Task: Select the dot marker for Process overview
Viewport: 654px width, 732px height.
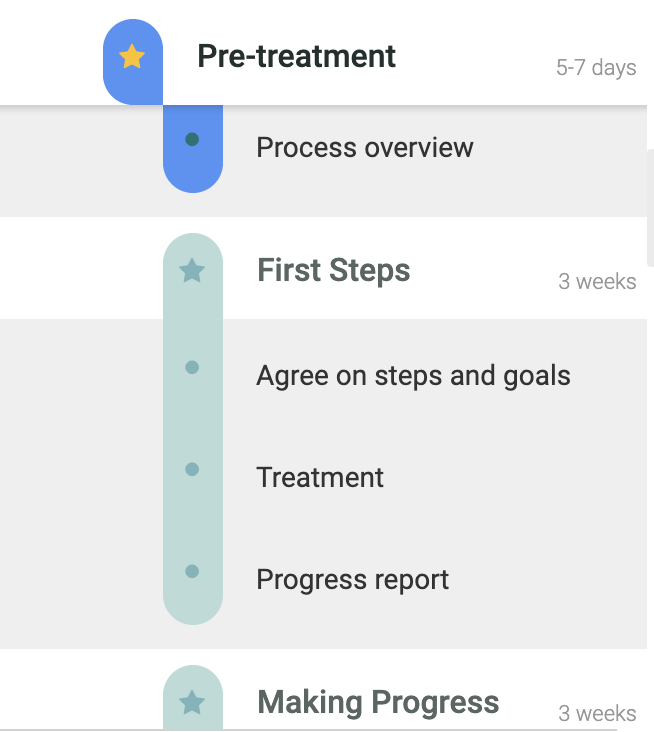Action: click(x=192, y=139)
